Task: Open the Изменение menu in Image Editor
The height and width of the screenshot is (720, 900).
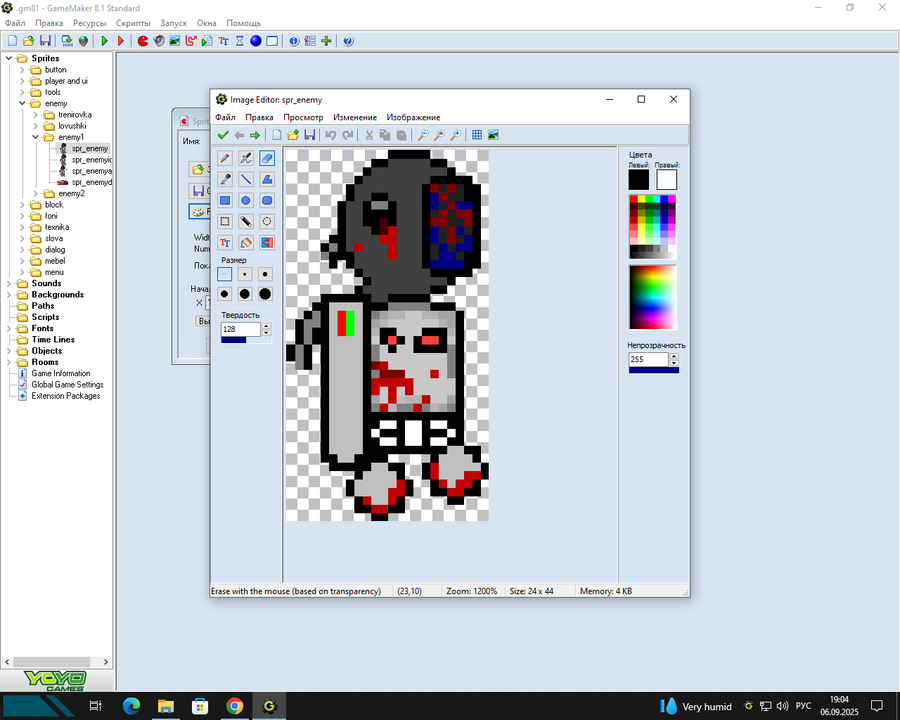Action: pyautogui.click(x=355, y=117)
